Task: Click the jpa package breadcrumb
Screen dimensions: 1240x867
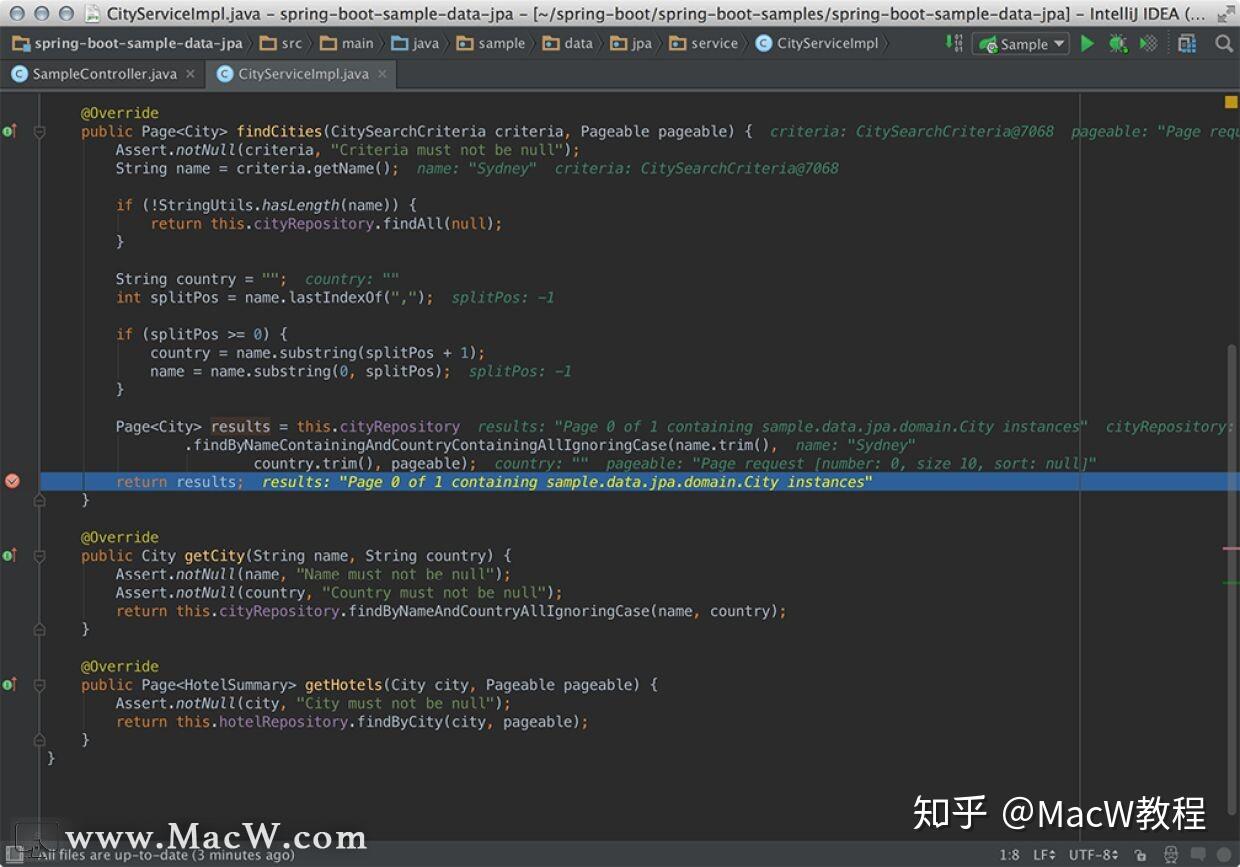Action: coord(631,43)
